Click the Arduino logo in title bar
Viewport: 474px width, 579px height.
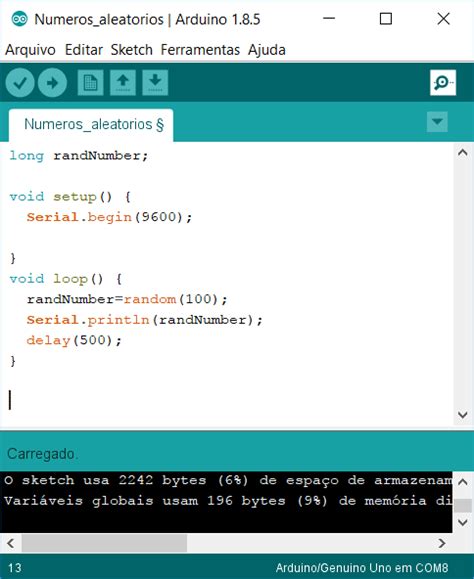(19, 19)
